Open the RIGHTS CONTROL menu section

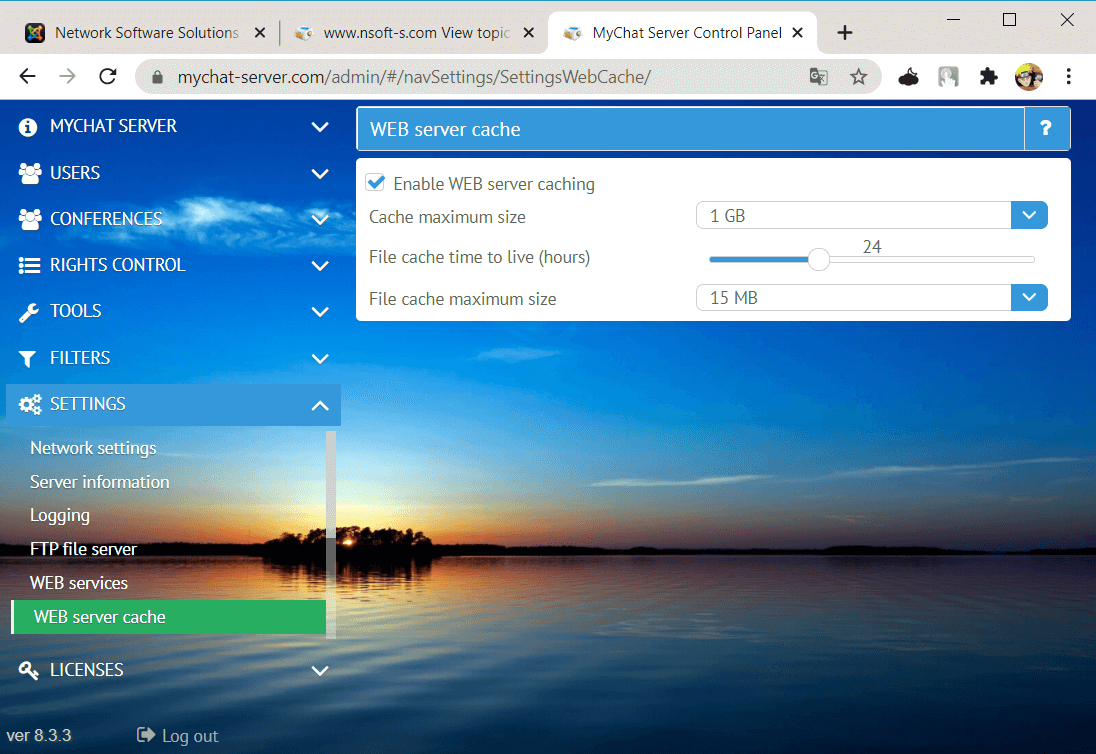click(173, 265)
